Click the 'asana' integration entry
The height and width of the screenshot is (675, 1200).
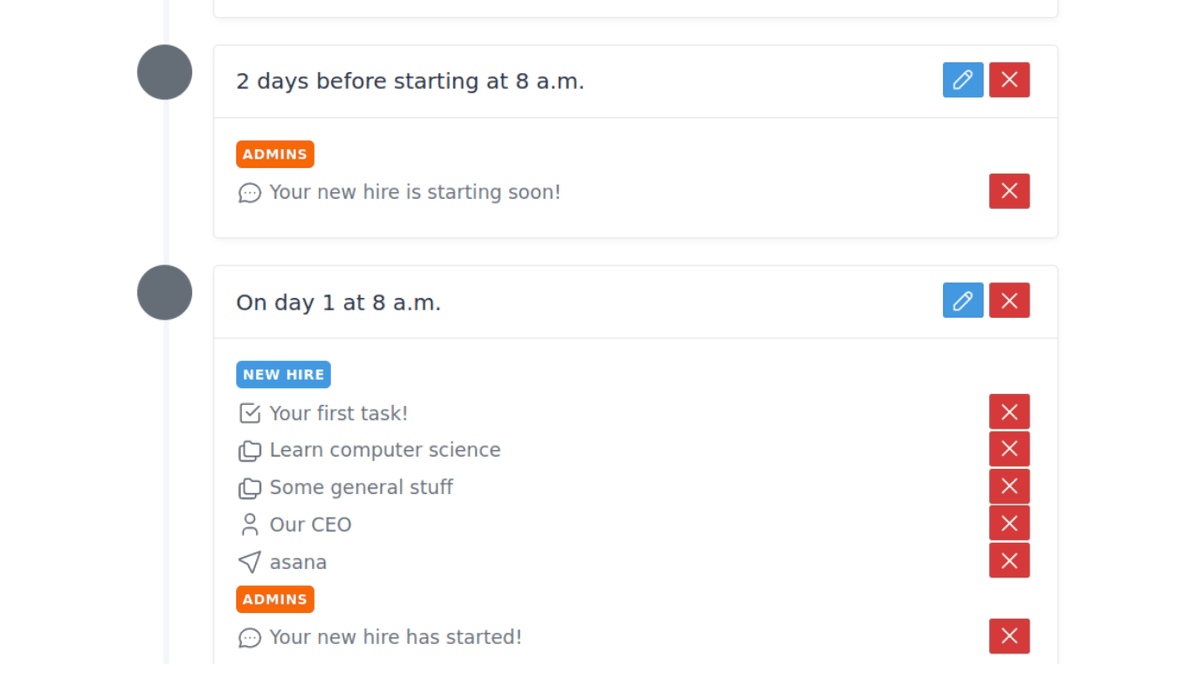[298, 562]
